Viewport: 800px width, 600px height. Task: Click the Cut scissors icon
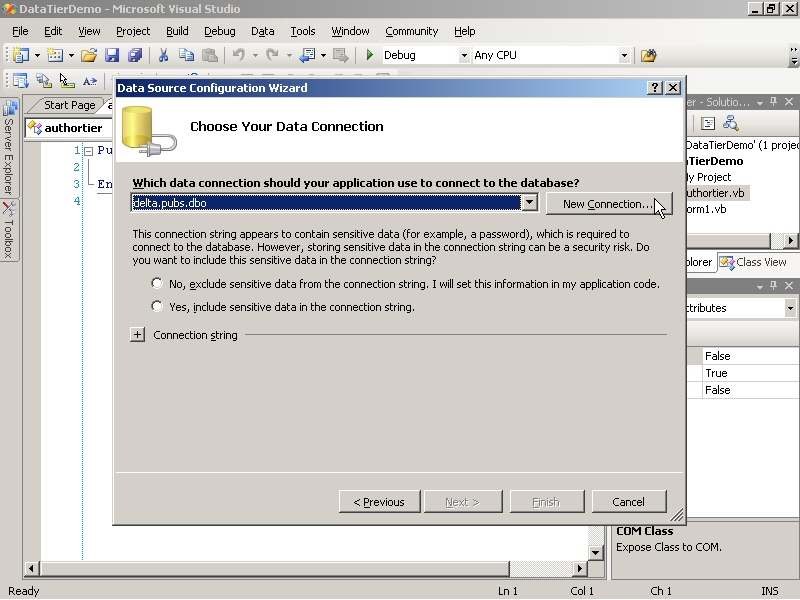(163, 55)
